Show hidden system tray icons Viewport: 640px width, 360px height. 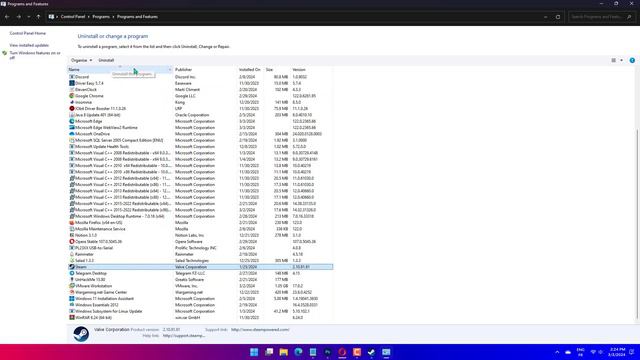(557, 352)
